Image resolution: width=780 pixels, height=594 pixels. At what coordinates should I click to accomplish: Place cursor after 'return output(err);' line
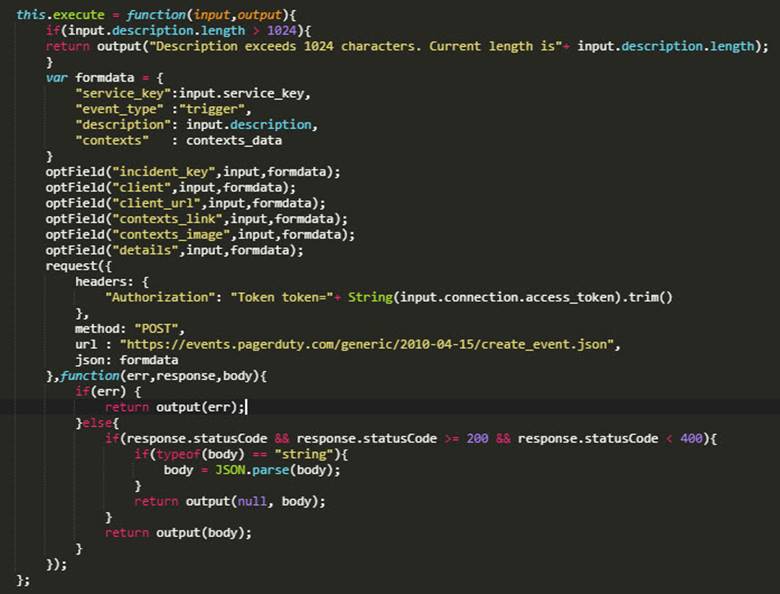[x=247, y=407]
